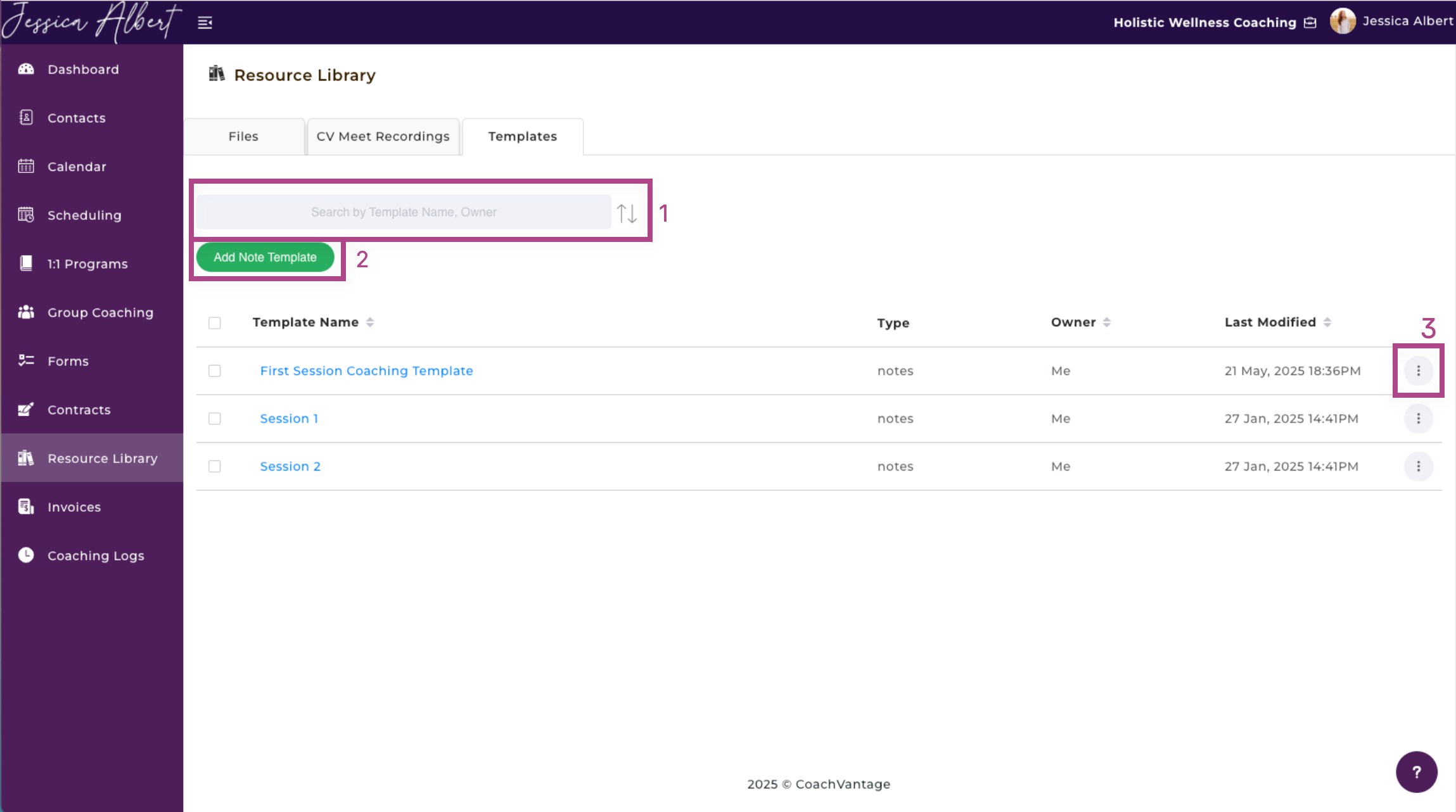The image size is (1456, 812).
Task: Click '21 May, 2025 18:36PM' date cell
Action: pos(1293,371)
